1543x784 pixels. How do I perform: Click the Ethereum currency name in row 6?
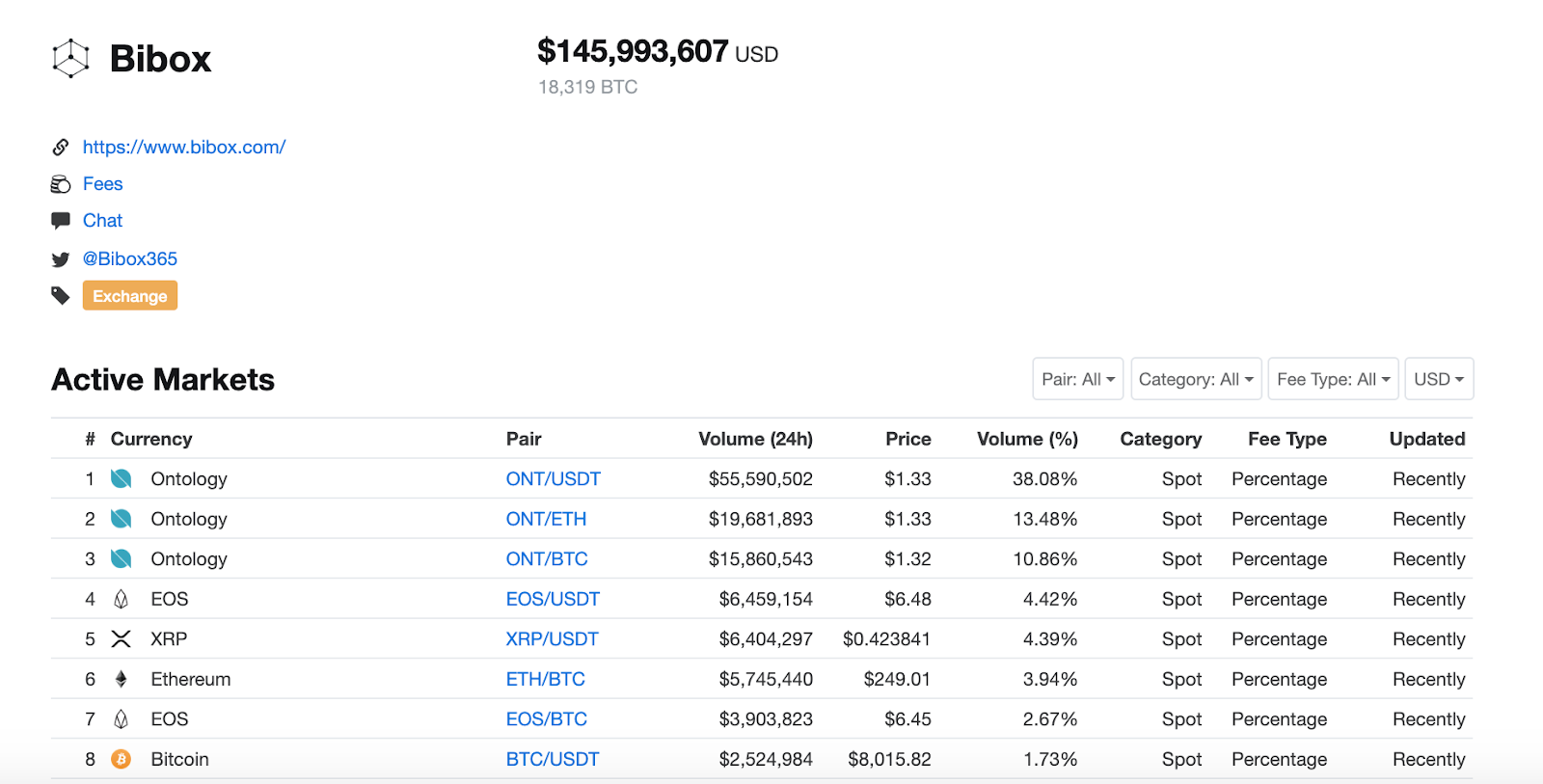(191, 679)
